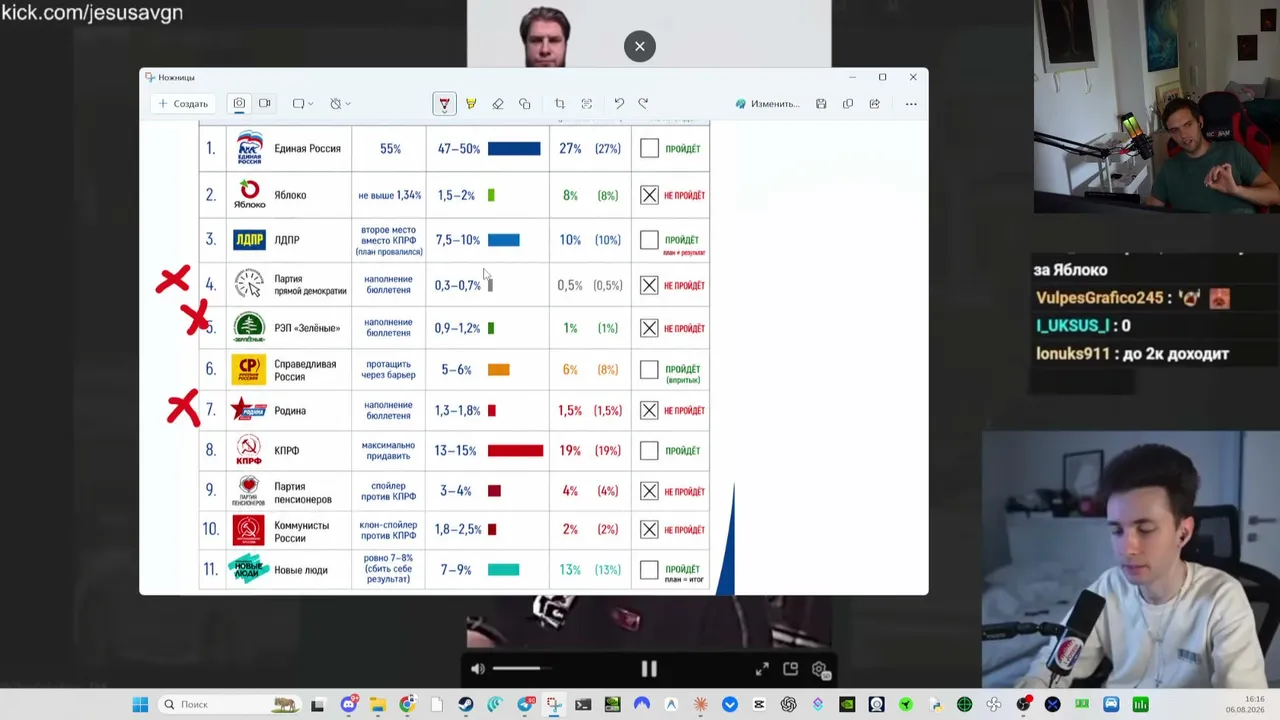This screenshot has height=720, width=1280.
Task: Open Google Chrome from the taskbar
Action: 407,705
